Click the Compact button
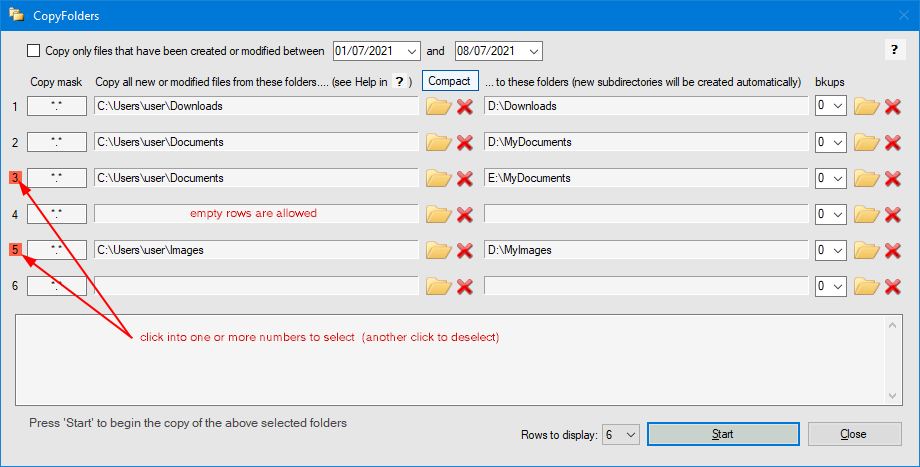This screenshot has height=467, width=920. click(x=450, y=80)
